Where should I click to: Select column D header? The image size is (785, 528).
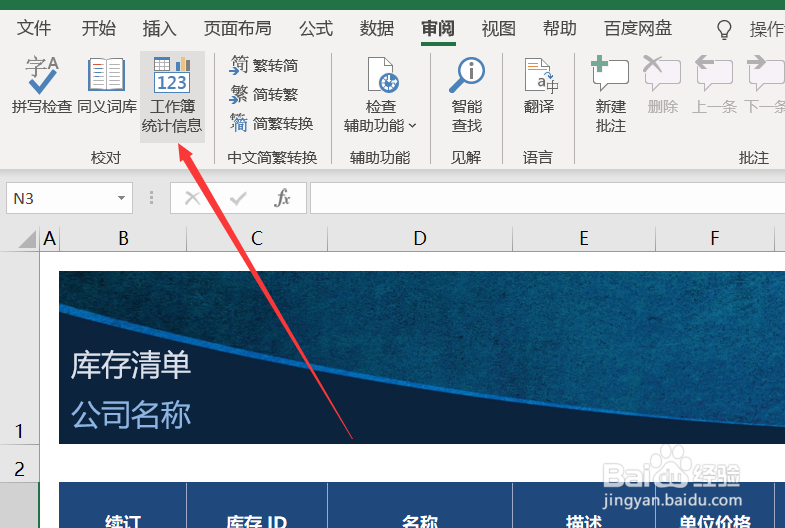click(x=420, y=239)
